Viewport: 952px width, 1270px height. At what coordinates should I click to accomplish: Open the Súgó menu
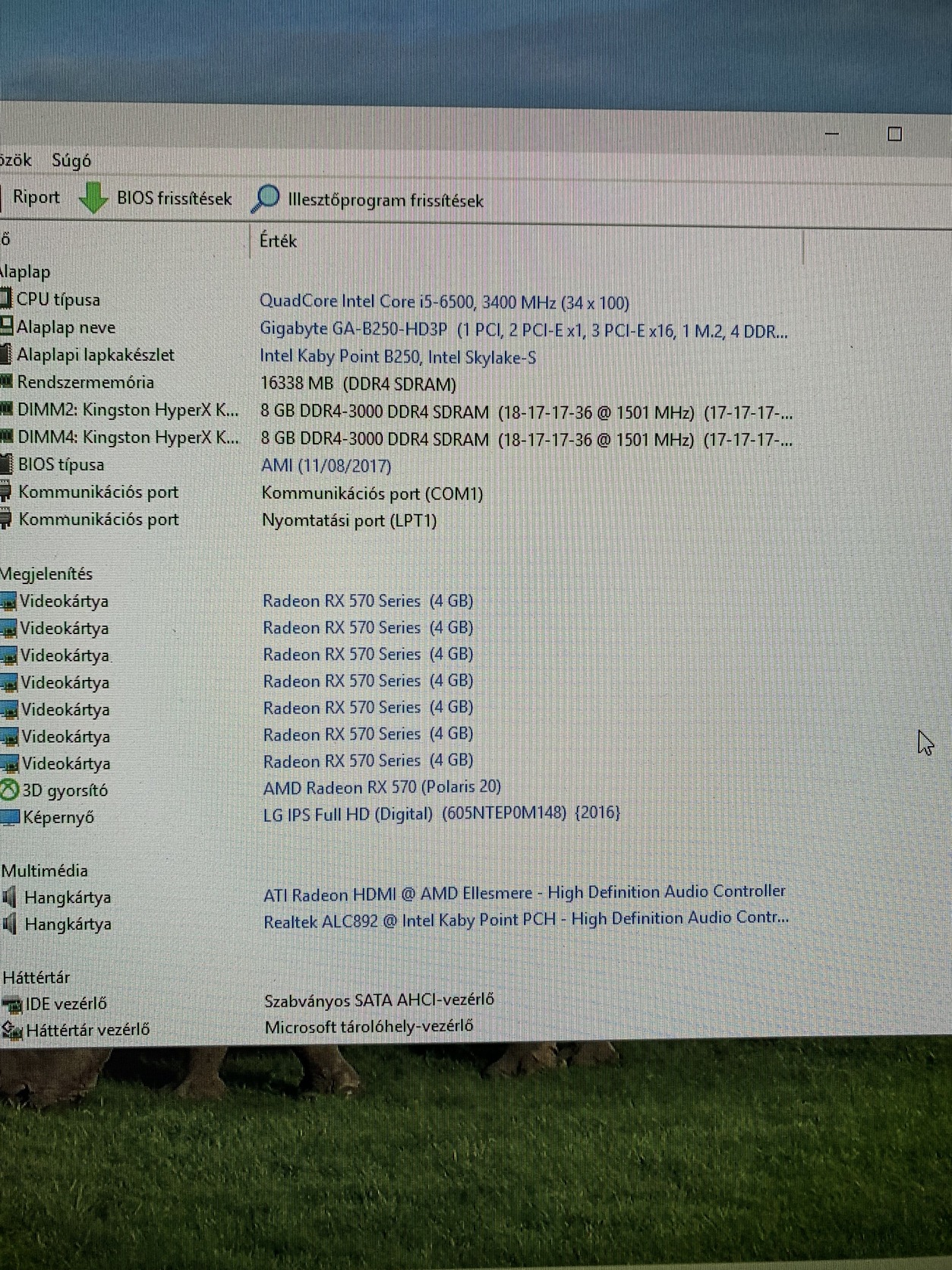[x=71, y=160]
